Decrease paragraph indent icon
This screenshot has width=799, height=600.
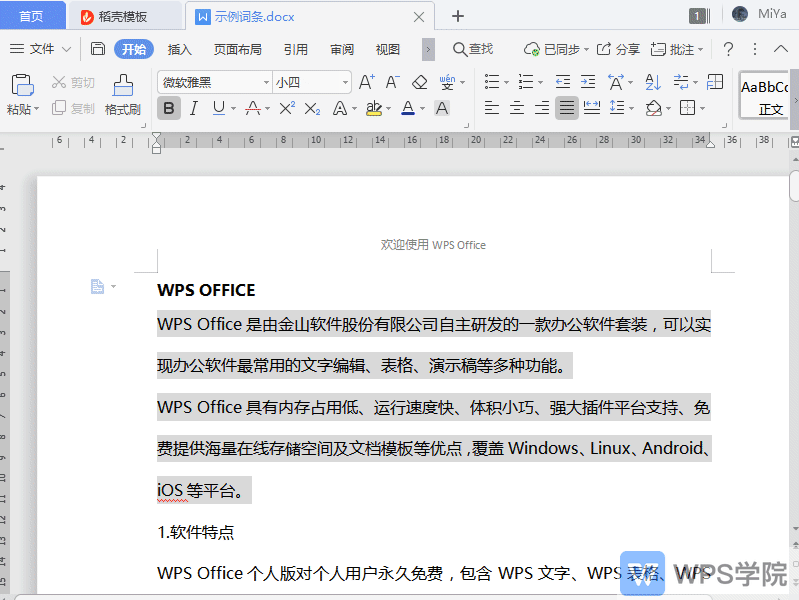tap(563, 82)
